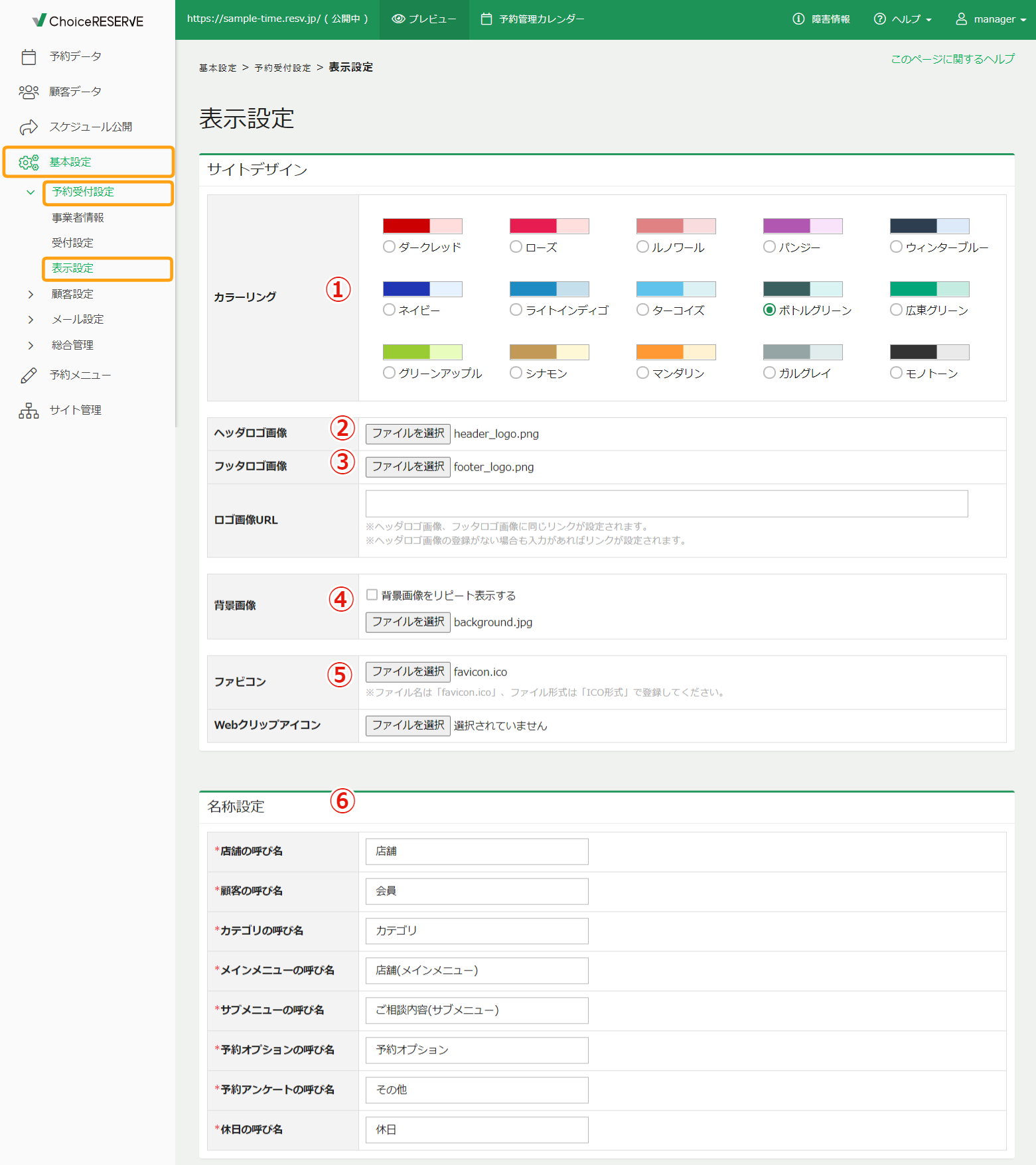Open サイト管理 in the sidebar
This screenshot has height=1165, width=1036.
[76, 410]
